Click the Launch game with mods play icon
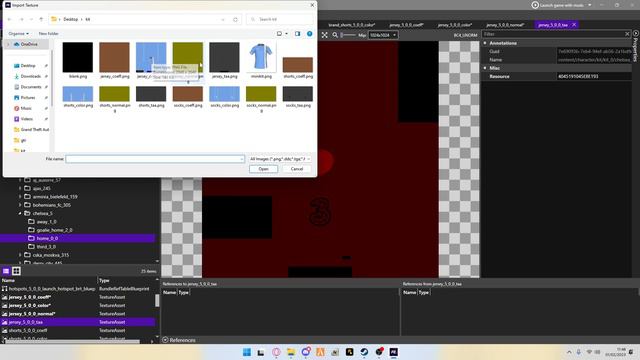The image size is (640, 360). pyautogui.click(x=535, y=5)
